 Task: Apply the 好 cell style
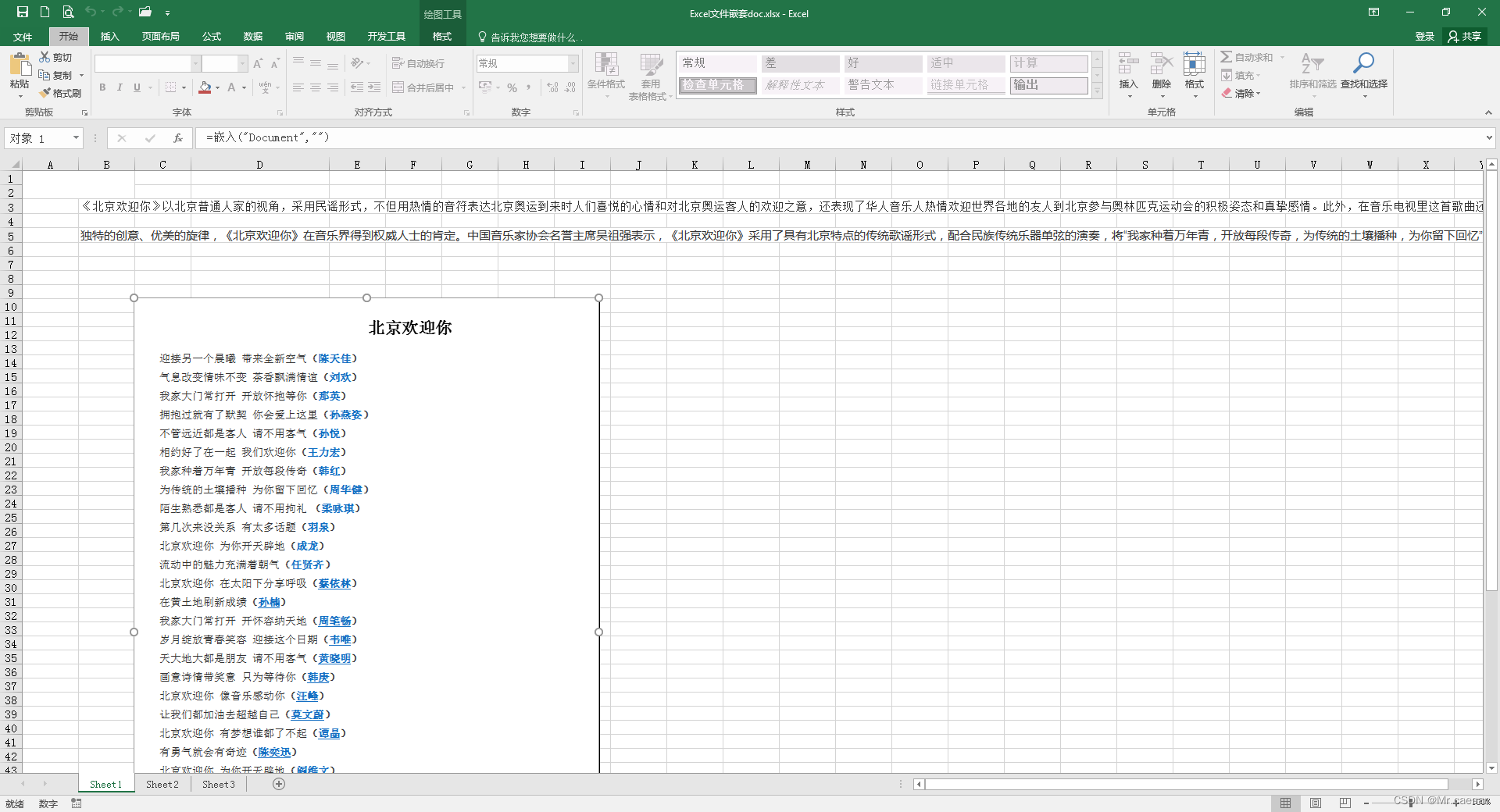[883, 63]
